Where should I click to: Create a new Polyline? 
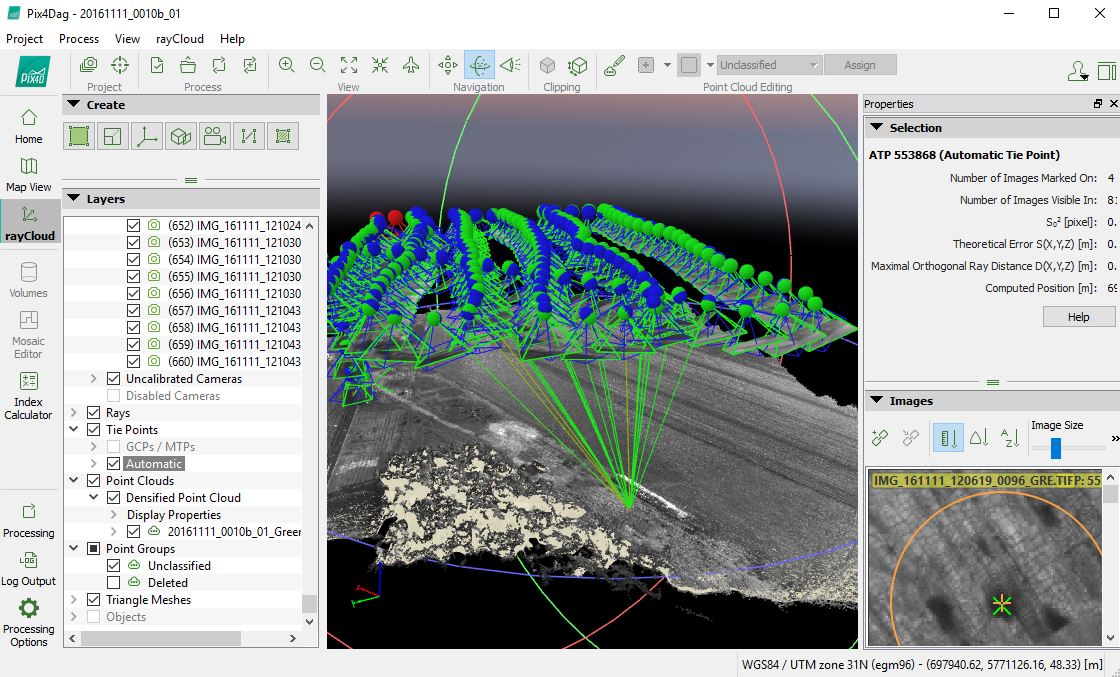[249, 136]
